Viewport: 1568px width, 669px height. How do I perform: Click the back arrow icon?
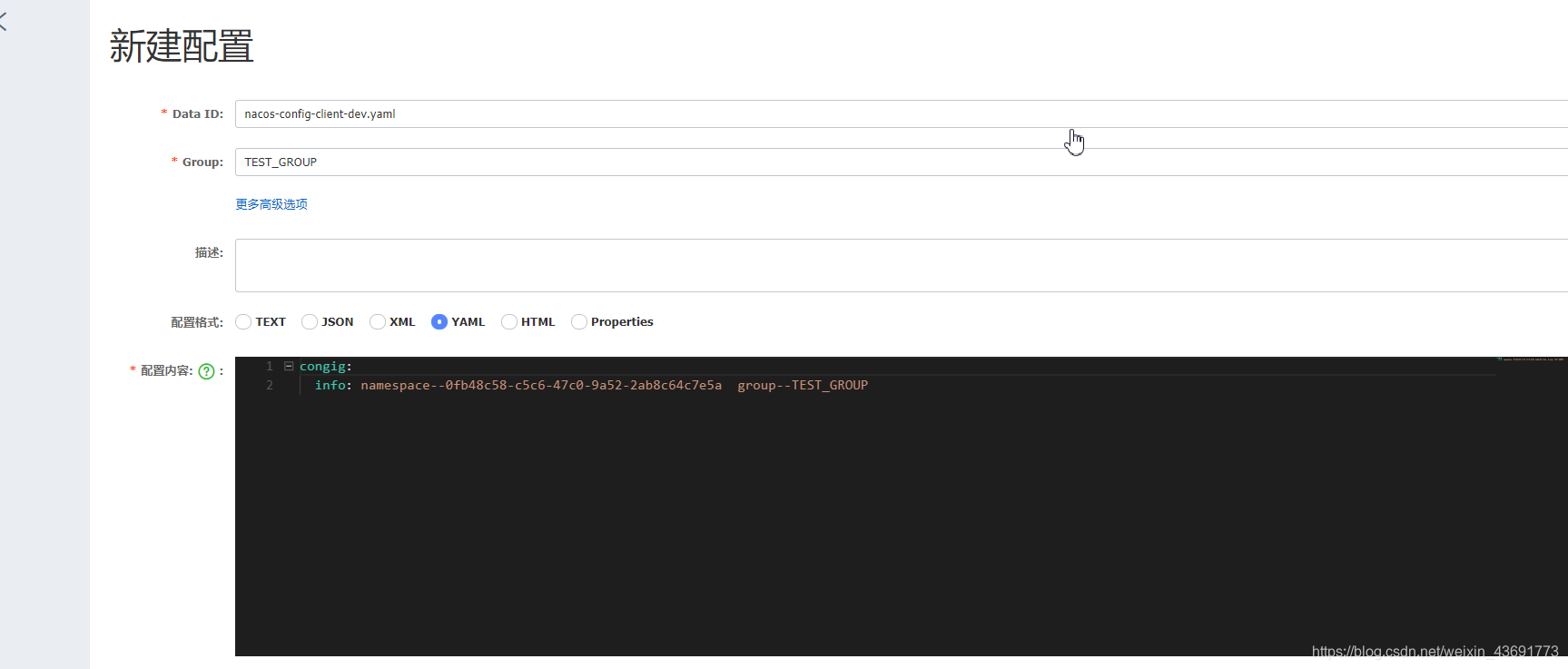pyautogui.click(x=3, y=23)
